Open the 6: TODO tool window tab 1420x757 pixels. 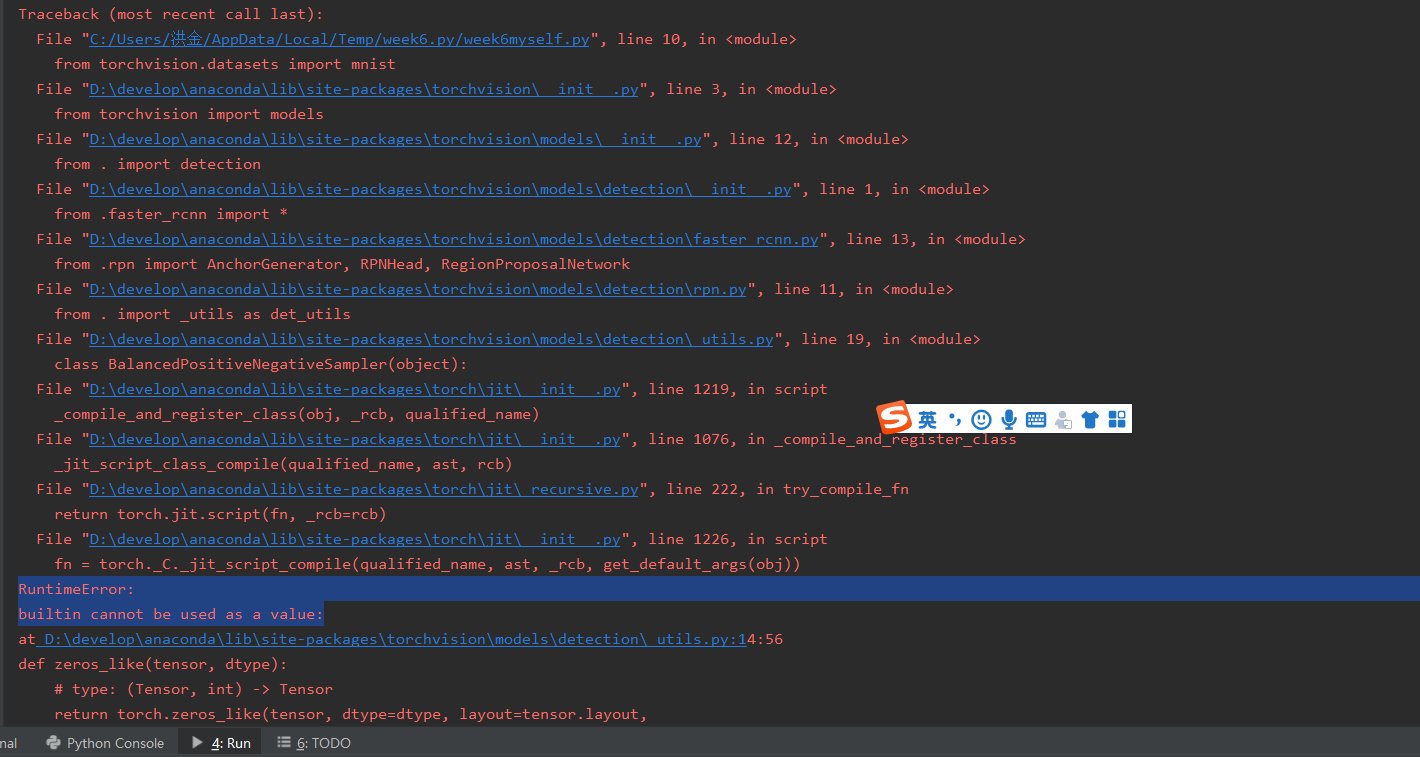coord(314,743)
